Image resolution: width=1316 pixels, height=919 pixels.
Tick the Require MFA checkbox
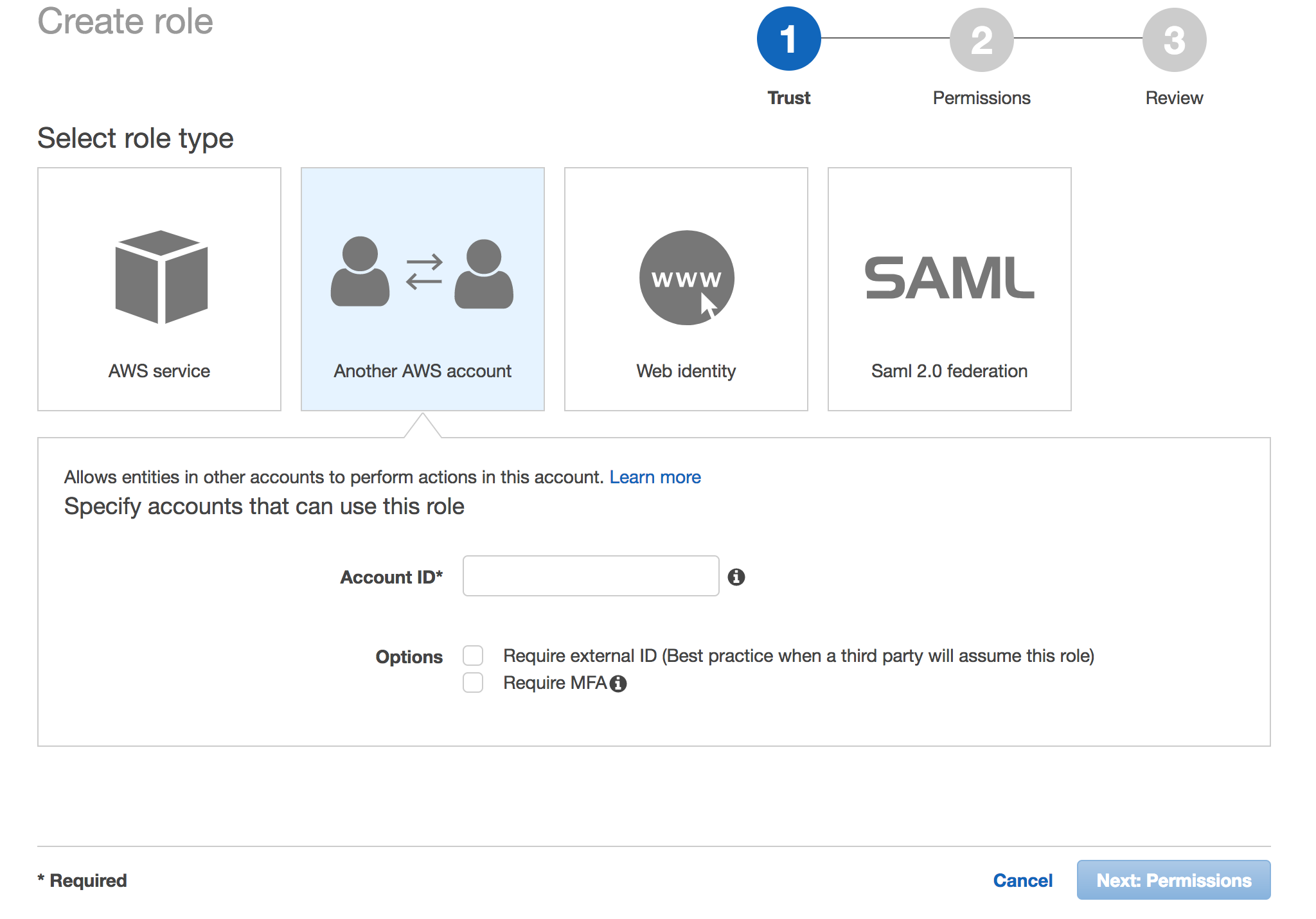[x=473, y=683]
